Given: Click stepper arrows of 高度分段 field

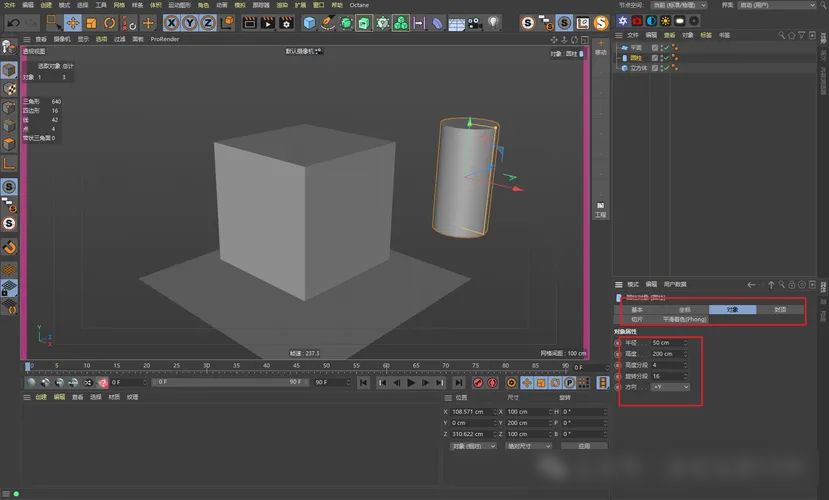Looking at the screenshot, I should click(686, 365).
